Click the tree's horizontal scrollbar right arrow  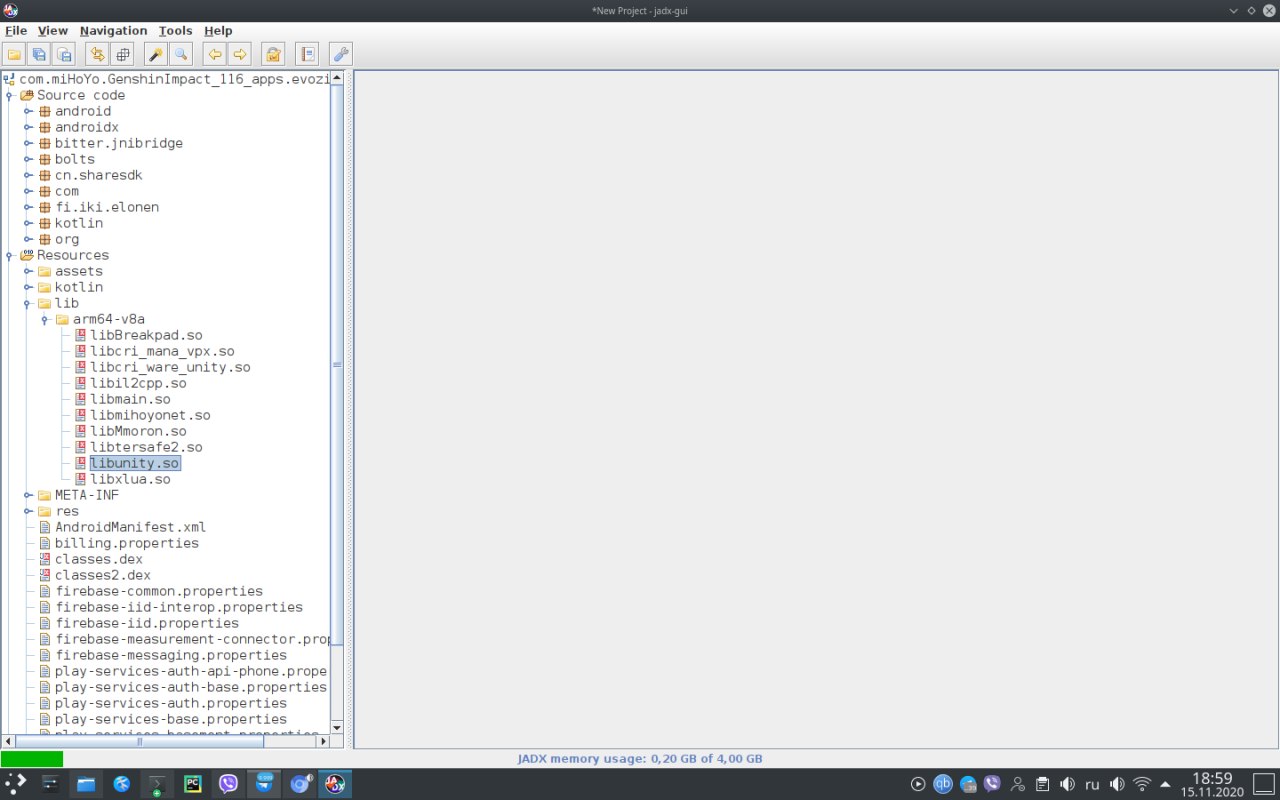click(x=323, y=741)
